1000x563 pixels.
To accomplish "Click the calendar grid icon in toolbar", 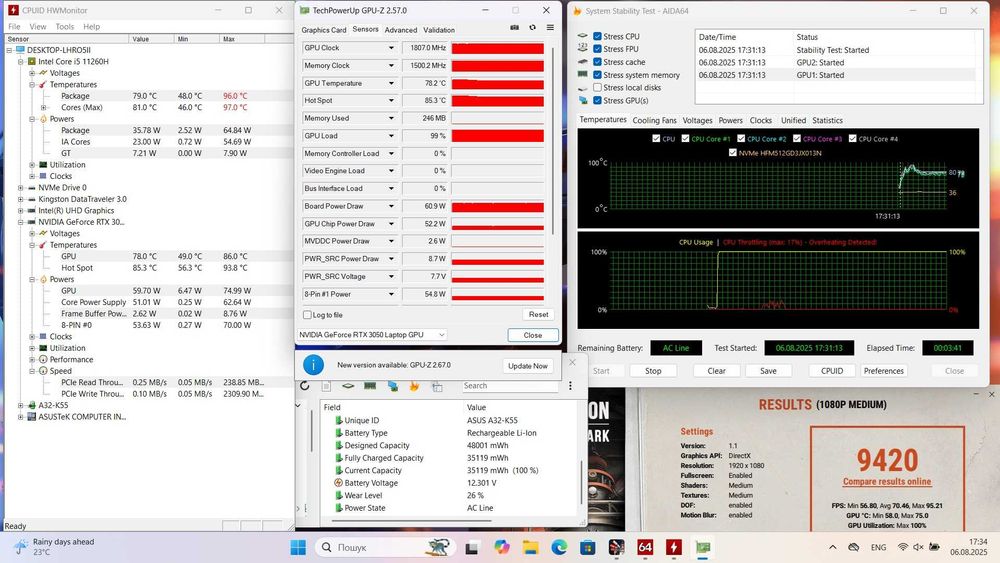I will 437,386.
